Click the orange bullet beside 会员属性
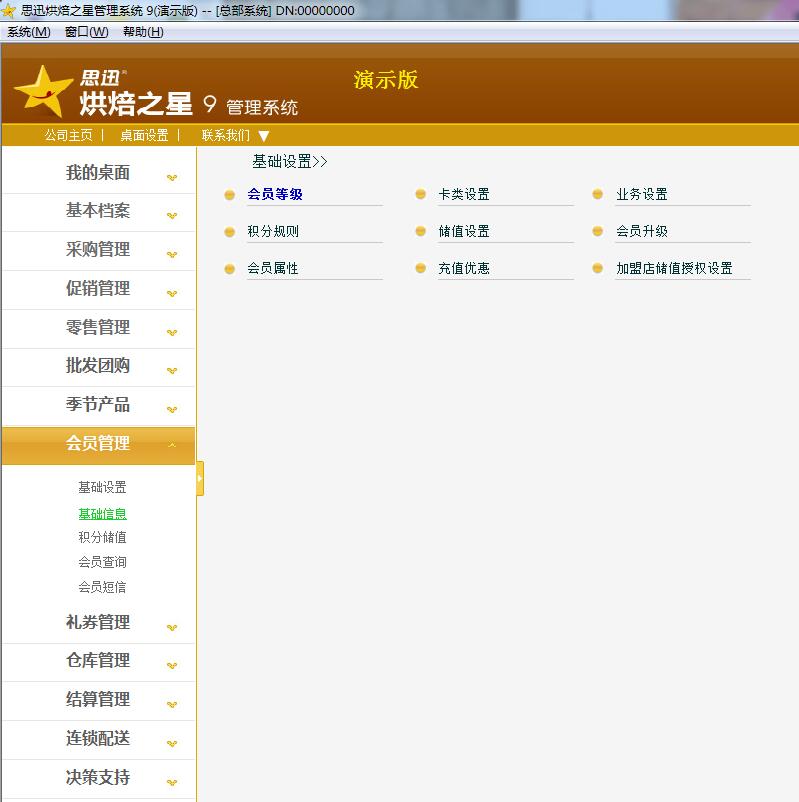Image resolution: width=799 pixels, height=802 pixels. pos(230,269)
